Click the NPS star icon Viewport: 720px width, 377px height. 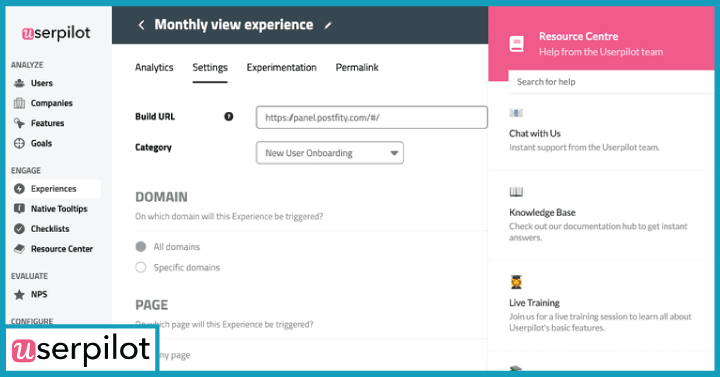(x=19, y=294)
